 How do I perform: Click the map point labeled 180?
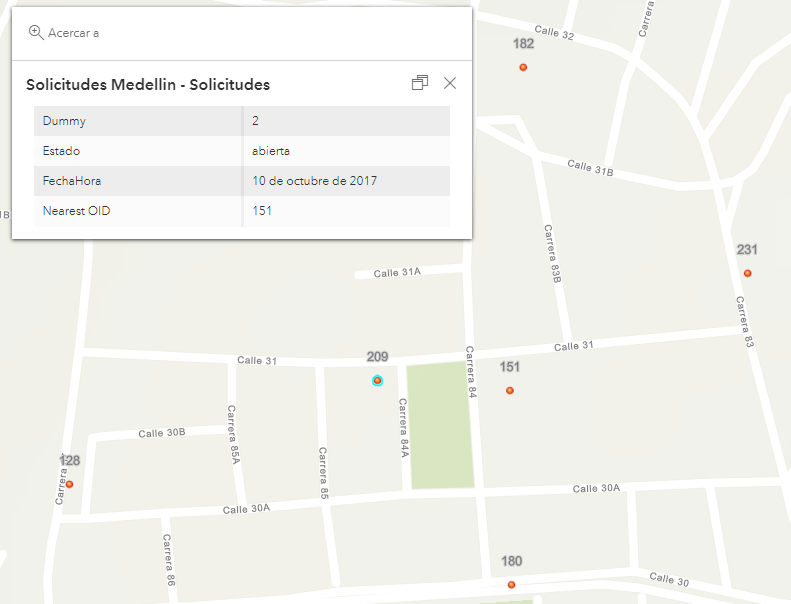point(512,584)
